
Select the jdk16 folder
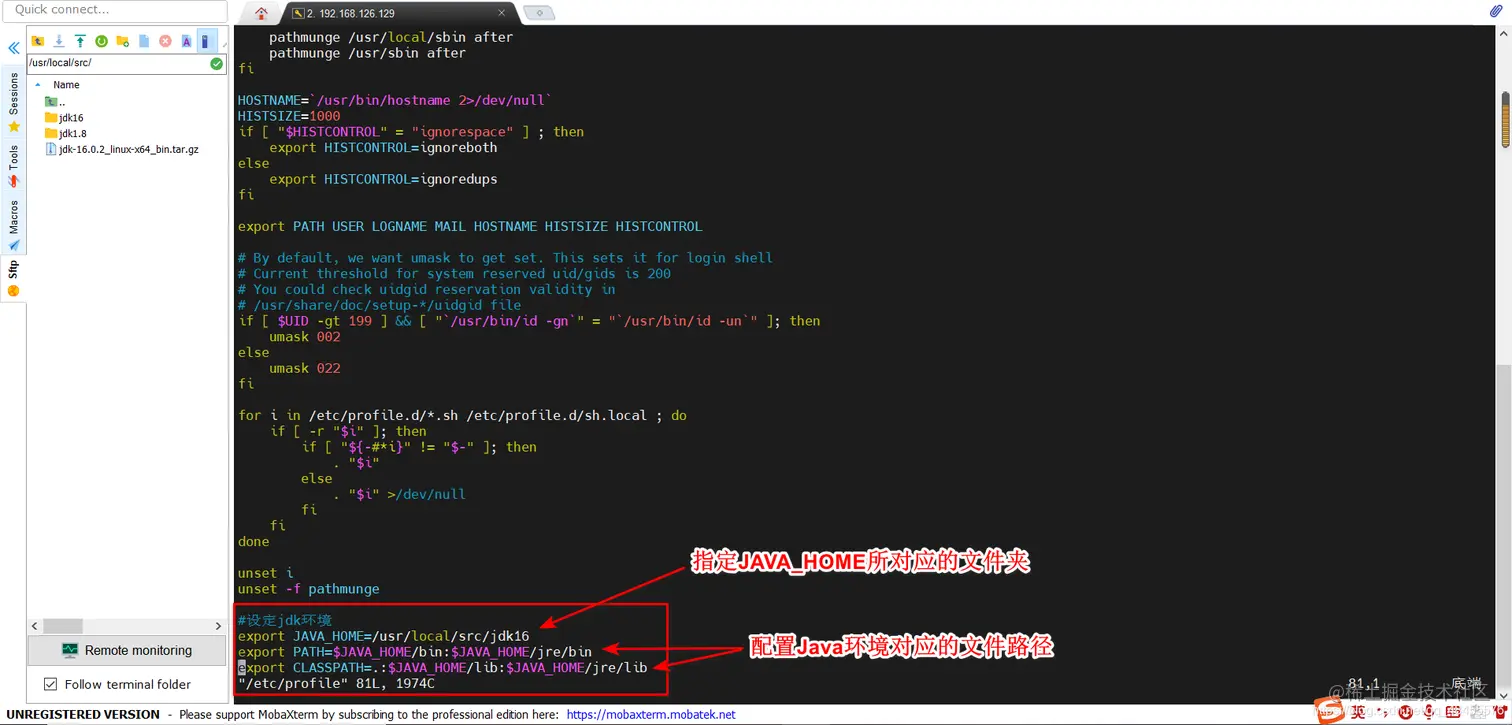[64, 118]
